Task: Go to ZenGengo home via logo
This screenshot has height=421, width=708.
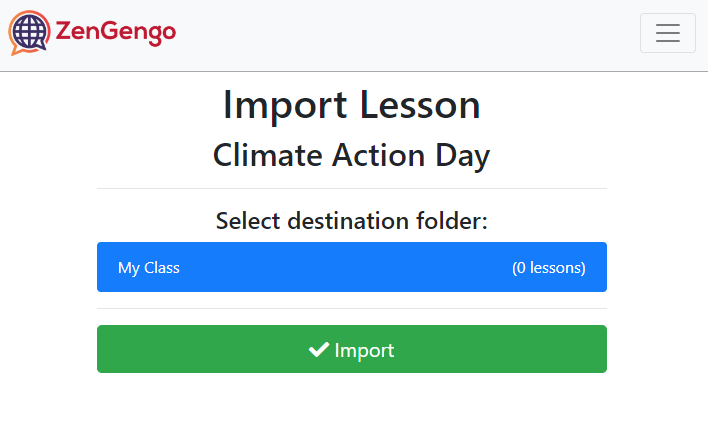Action: coord(92,33)
